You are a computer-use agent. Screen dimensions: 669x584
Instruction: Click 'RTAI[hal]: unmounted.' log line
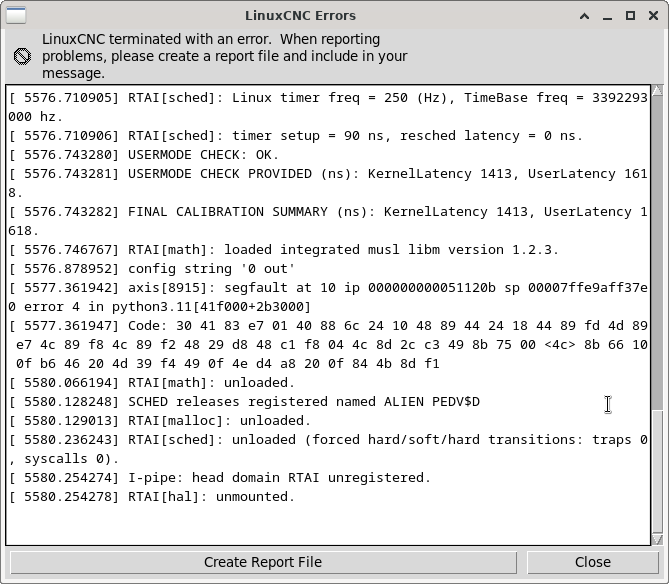(x=151, y=497)
